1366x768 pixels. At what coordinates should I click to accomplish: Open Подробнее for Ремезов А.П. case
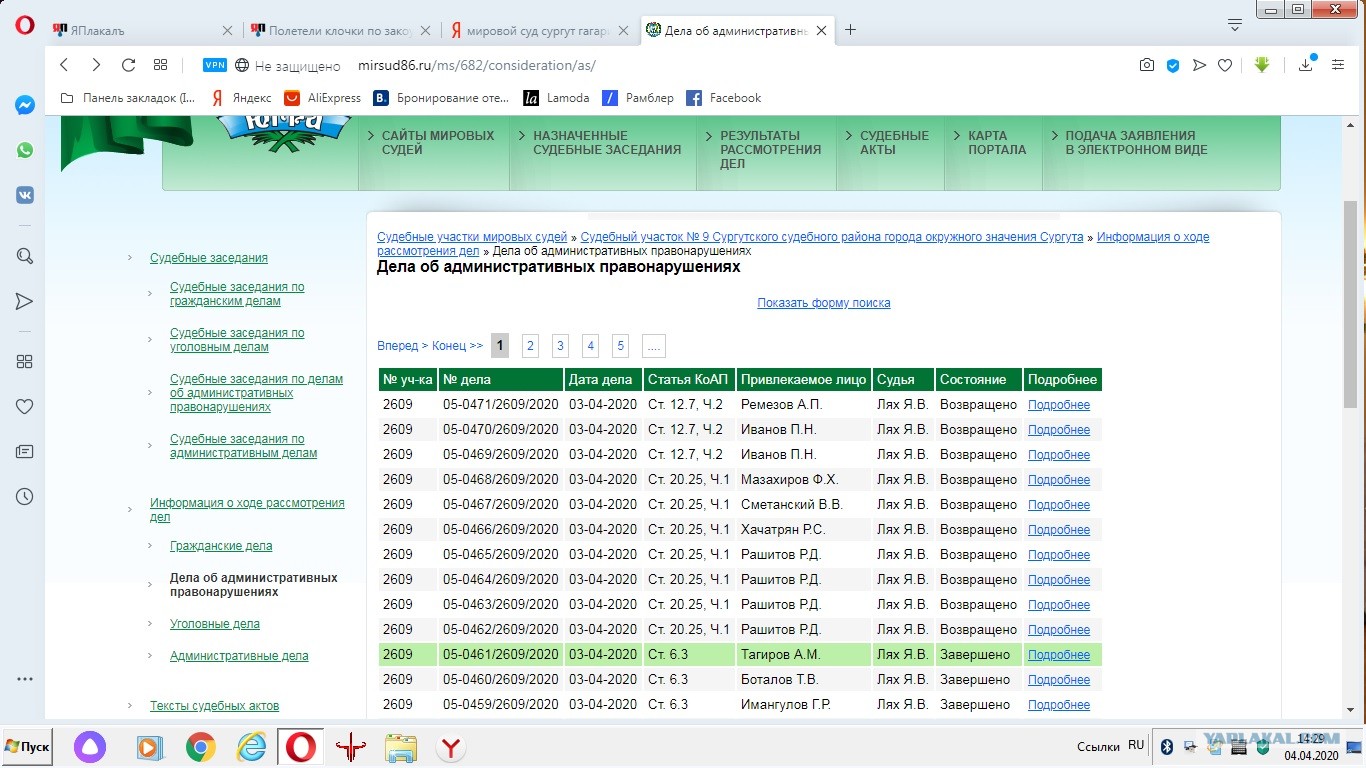(1059, 405)
